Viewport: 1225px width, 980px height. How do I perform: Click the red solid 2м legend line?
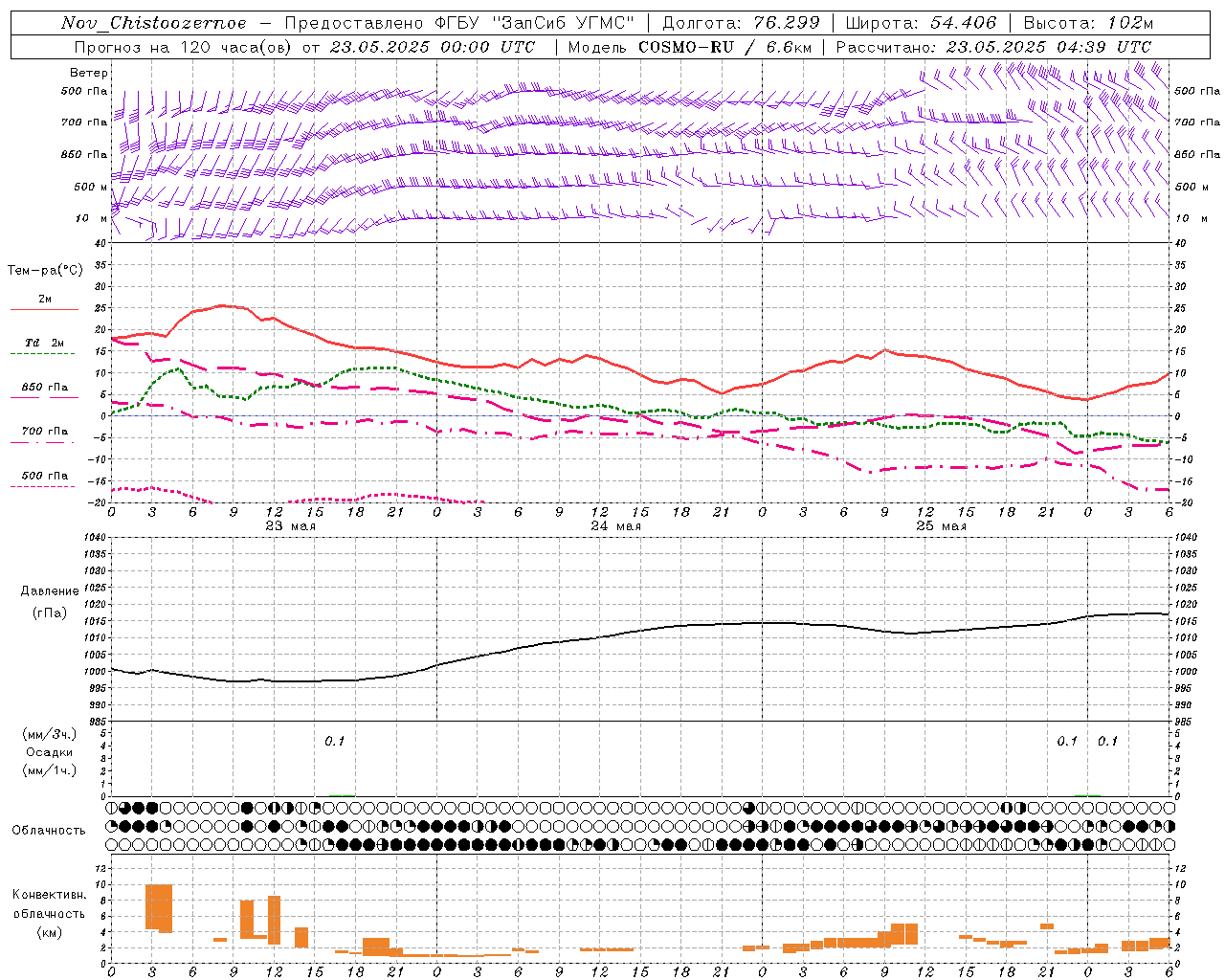click(44, 310)
